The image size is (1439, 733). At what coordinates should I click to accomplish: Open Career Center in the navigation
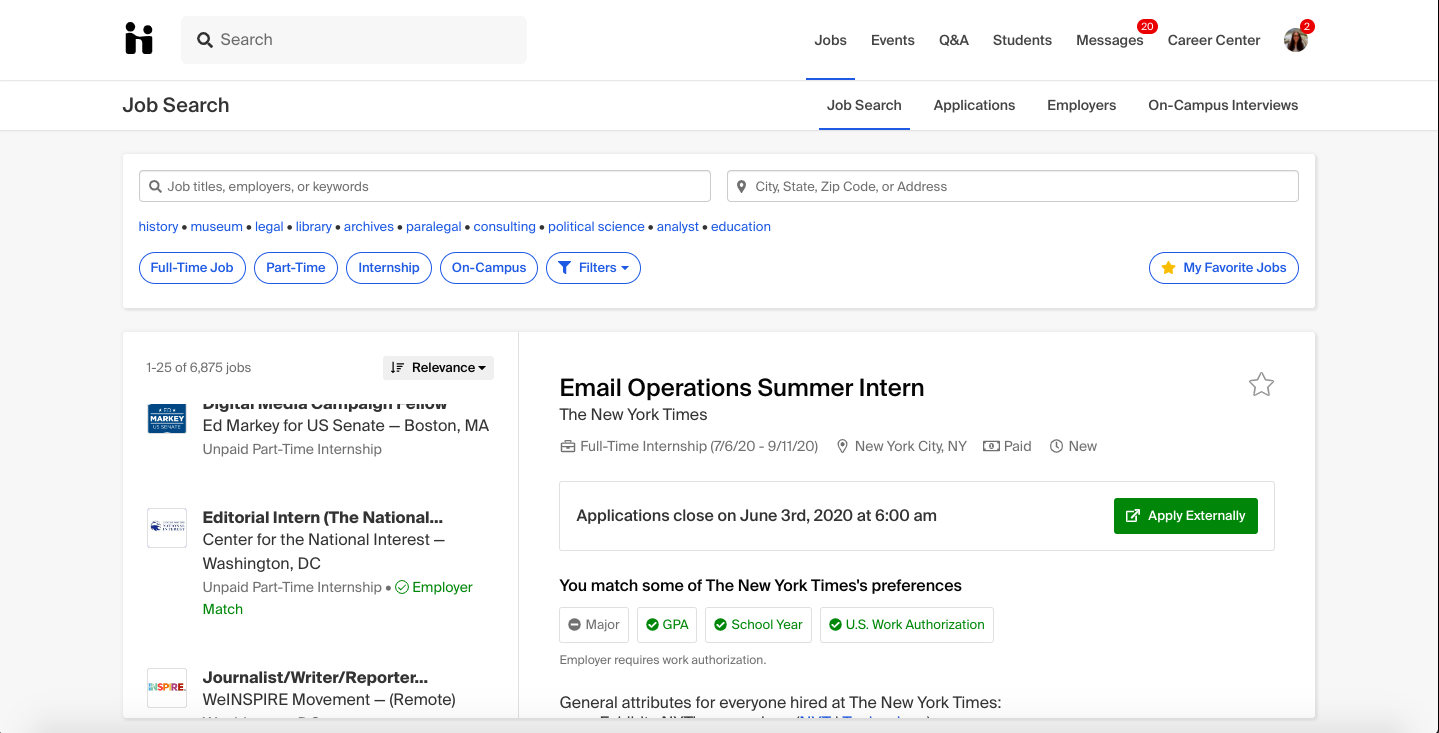point(1214,40)
